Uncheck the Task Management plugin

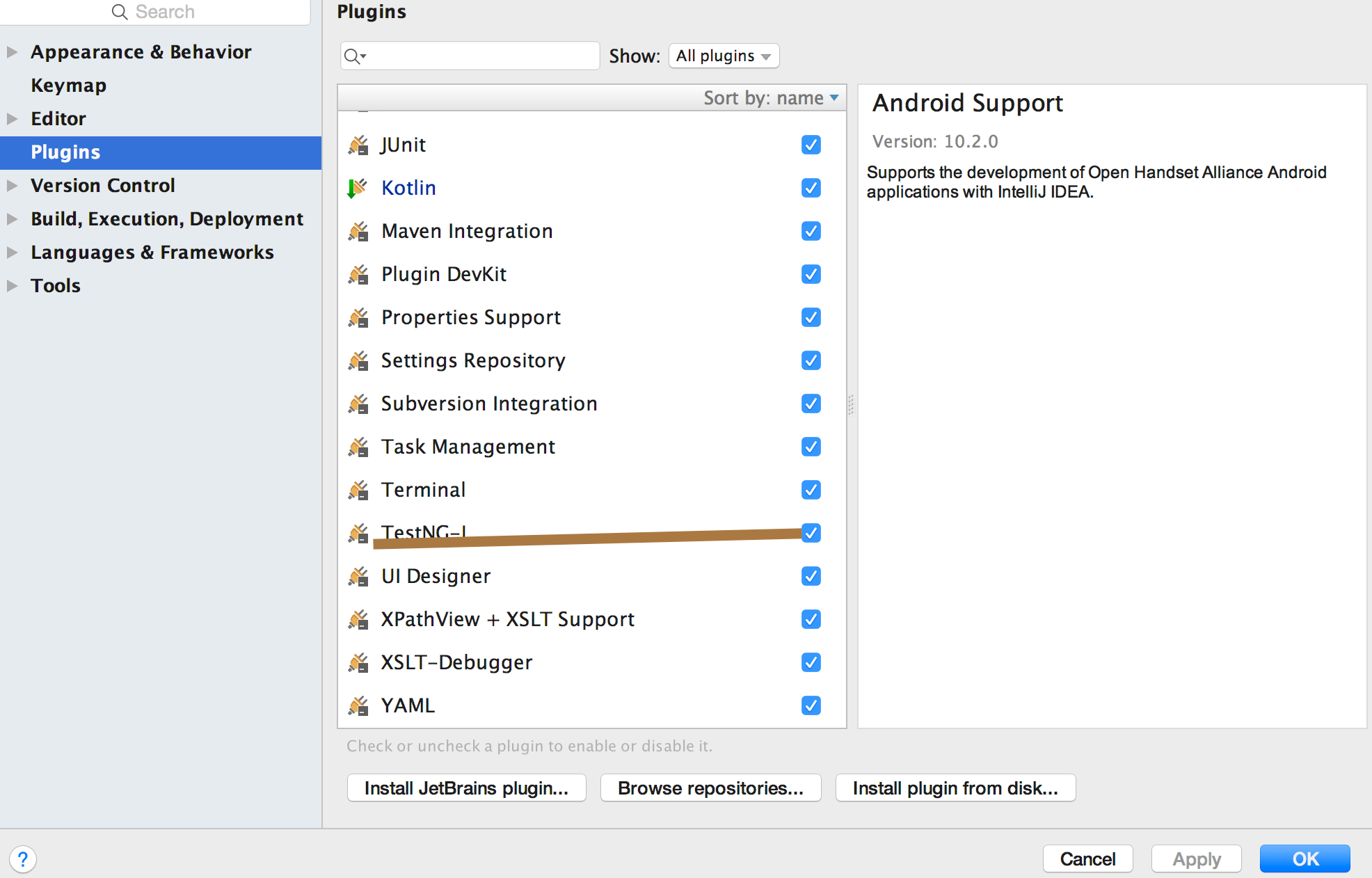coord(811,447)
